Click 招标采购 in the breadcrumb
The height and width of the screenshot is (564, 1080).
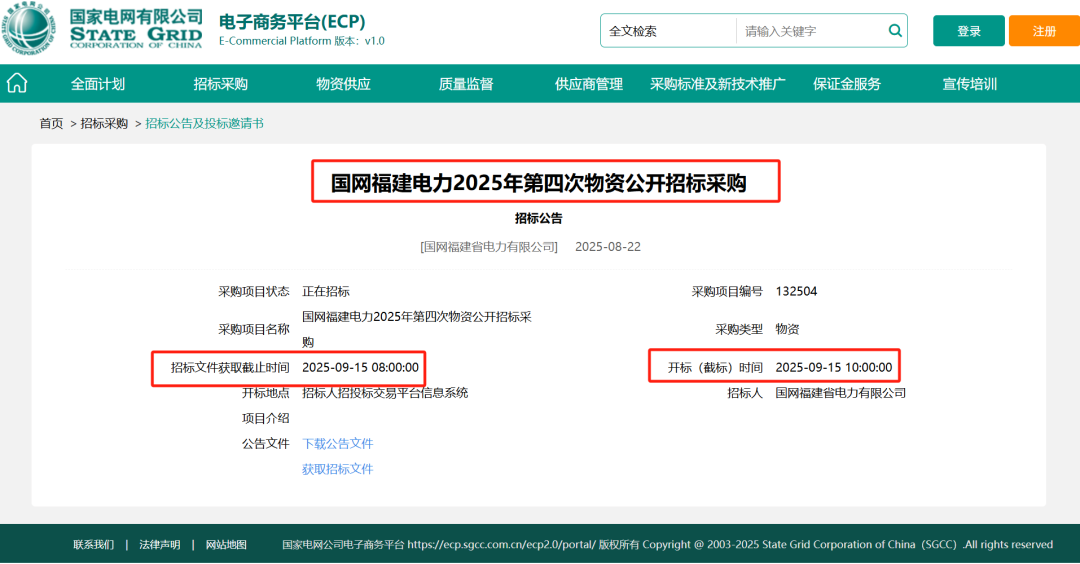[104, 123]
